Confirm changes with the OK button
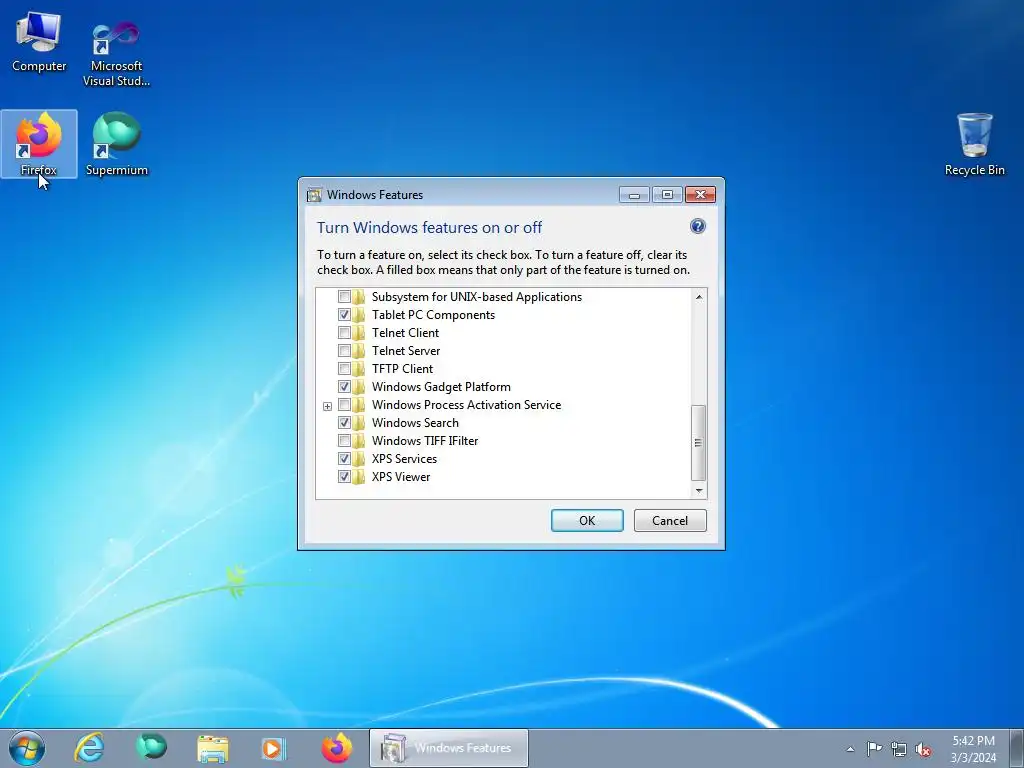 [x=587, y=520]
